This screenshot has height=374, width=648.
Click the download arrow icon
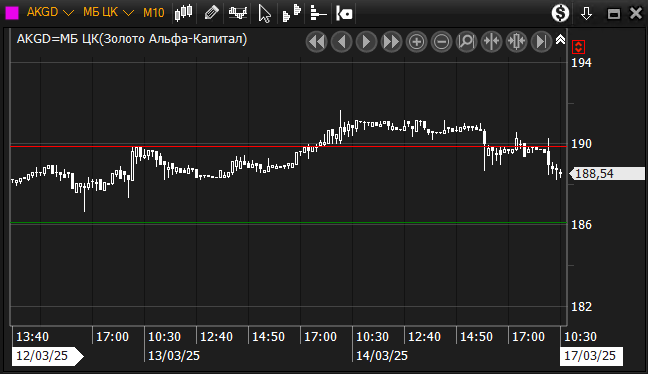[x=586, y=13]
